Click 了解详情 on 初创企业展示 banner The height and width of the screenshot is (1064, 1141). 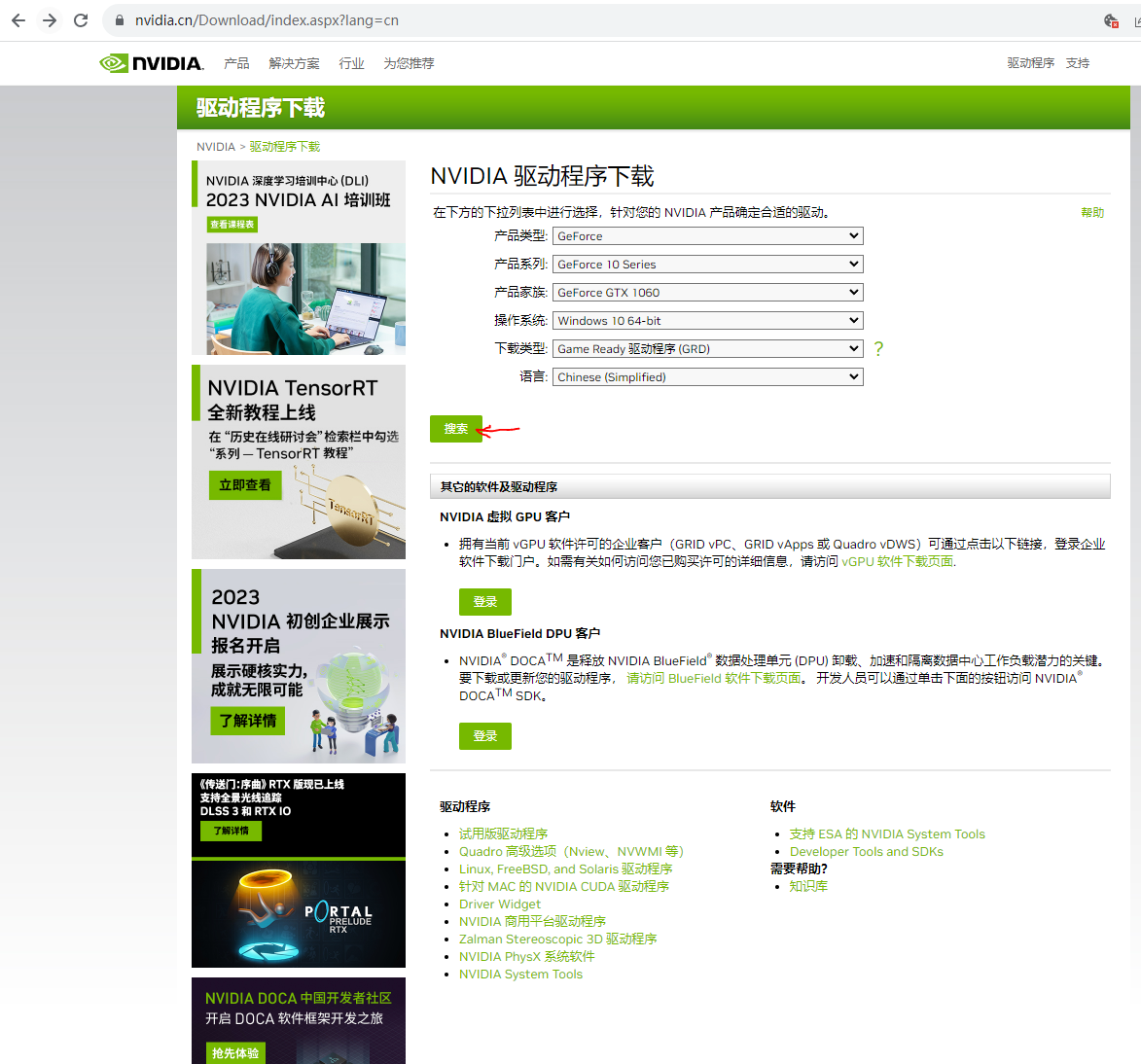click(x=248, y=721)
